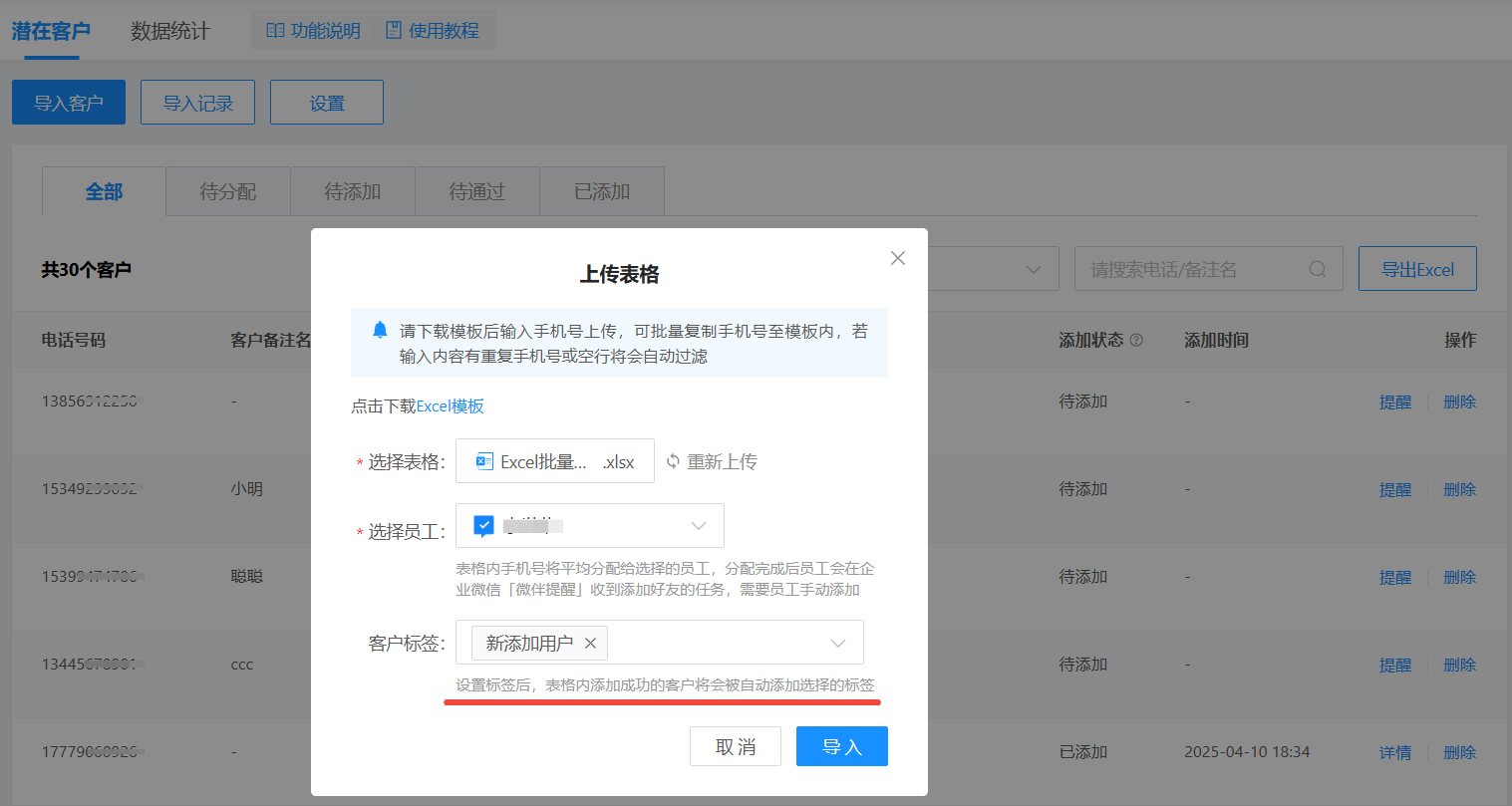Open the filter dropdown beside search box
Image resolution: width=1512 pixels, height=806 pixels.
click(1034, 269)
